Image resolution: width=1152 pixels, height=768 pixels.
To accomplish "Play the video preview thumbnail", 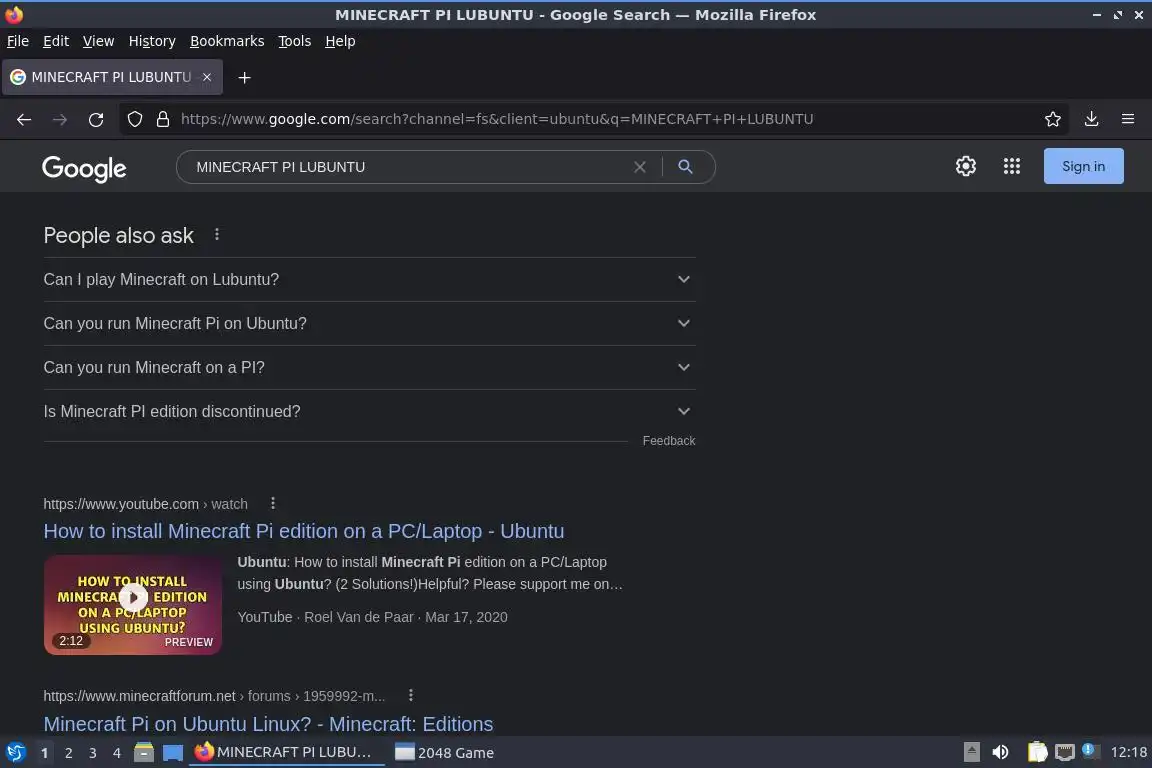I will 132,604.
